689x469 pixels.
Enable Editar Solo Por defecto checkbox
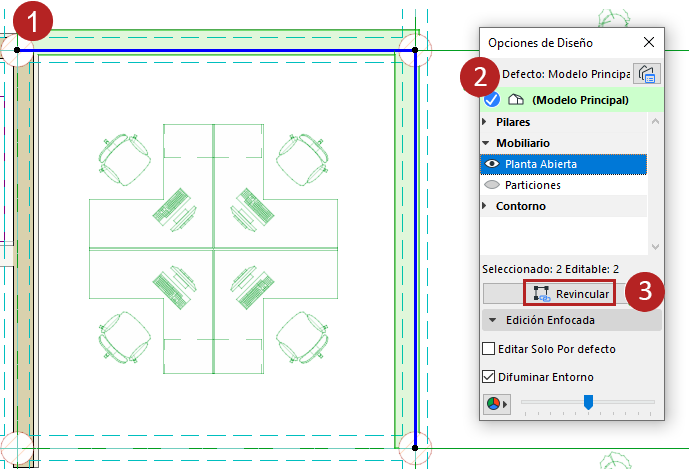489,349
